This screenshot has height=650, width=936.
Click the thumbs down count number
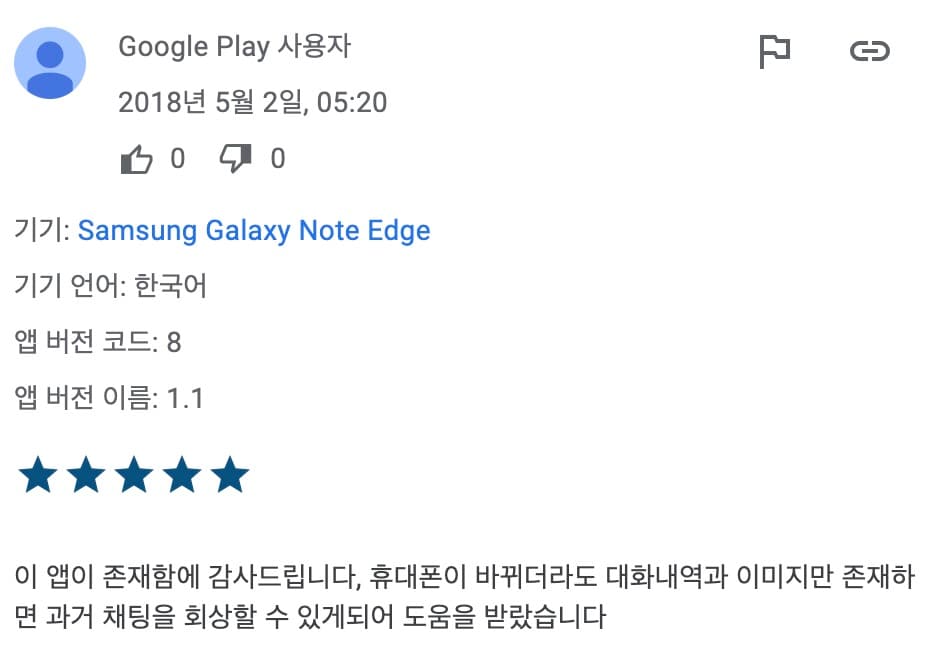(278, 159)
